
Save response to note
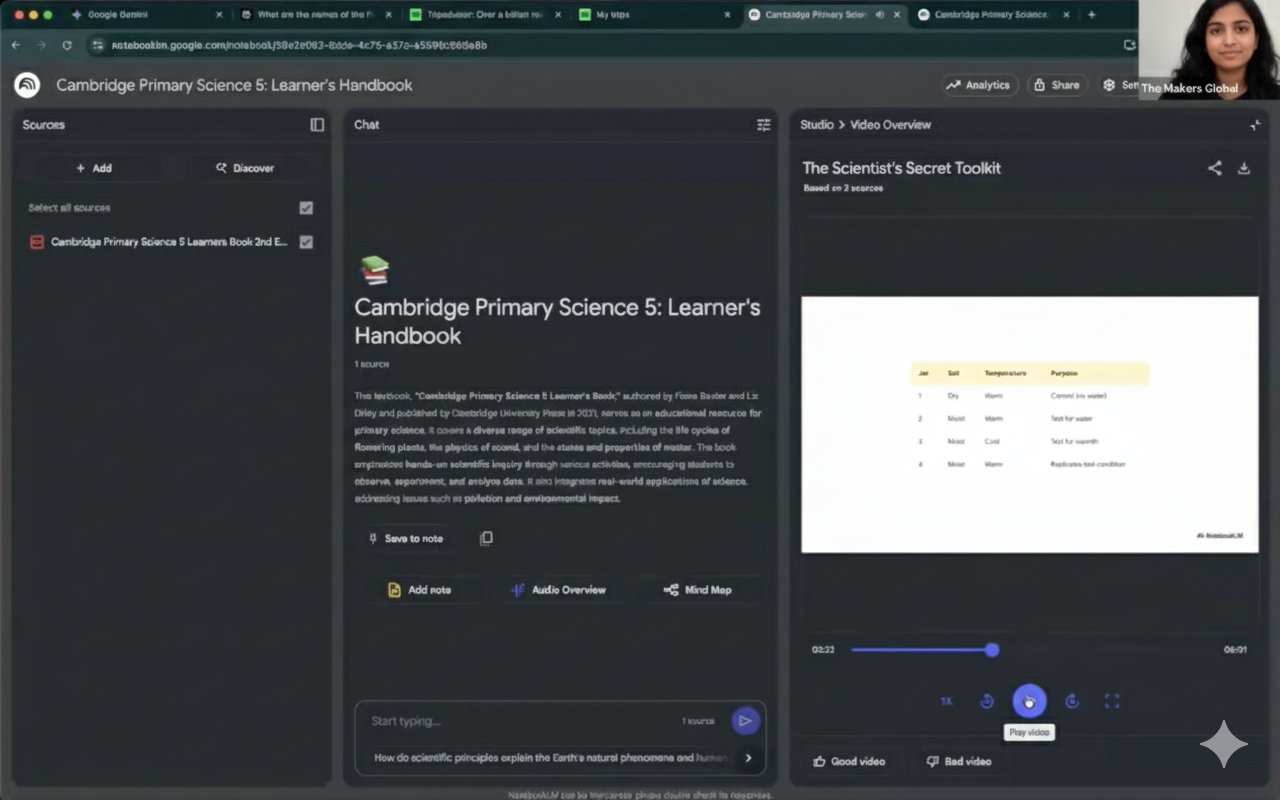(x=405, y=538)
